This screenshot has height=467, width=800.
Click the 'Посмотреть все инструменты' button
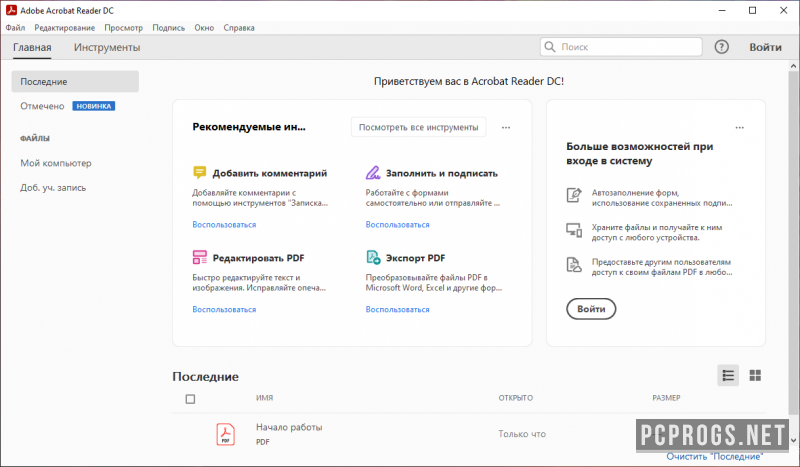click(418, 127)
